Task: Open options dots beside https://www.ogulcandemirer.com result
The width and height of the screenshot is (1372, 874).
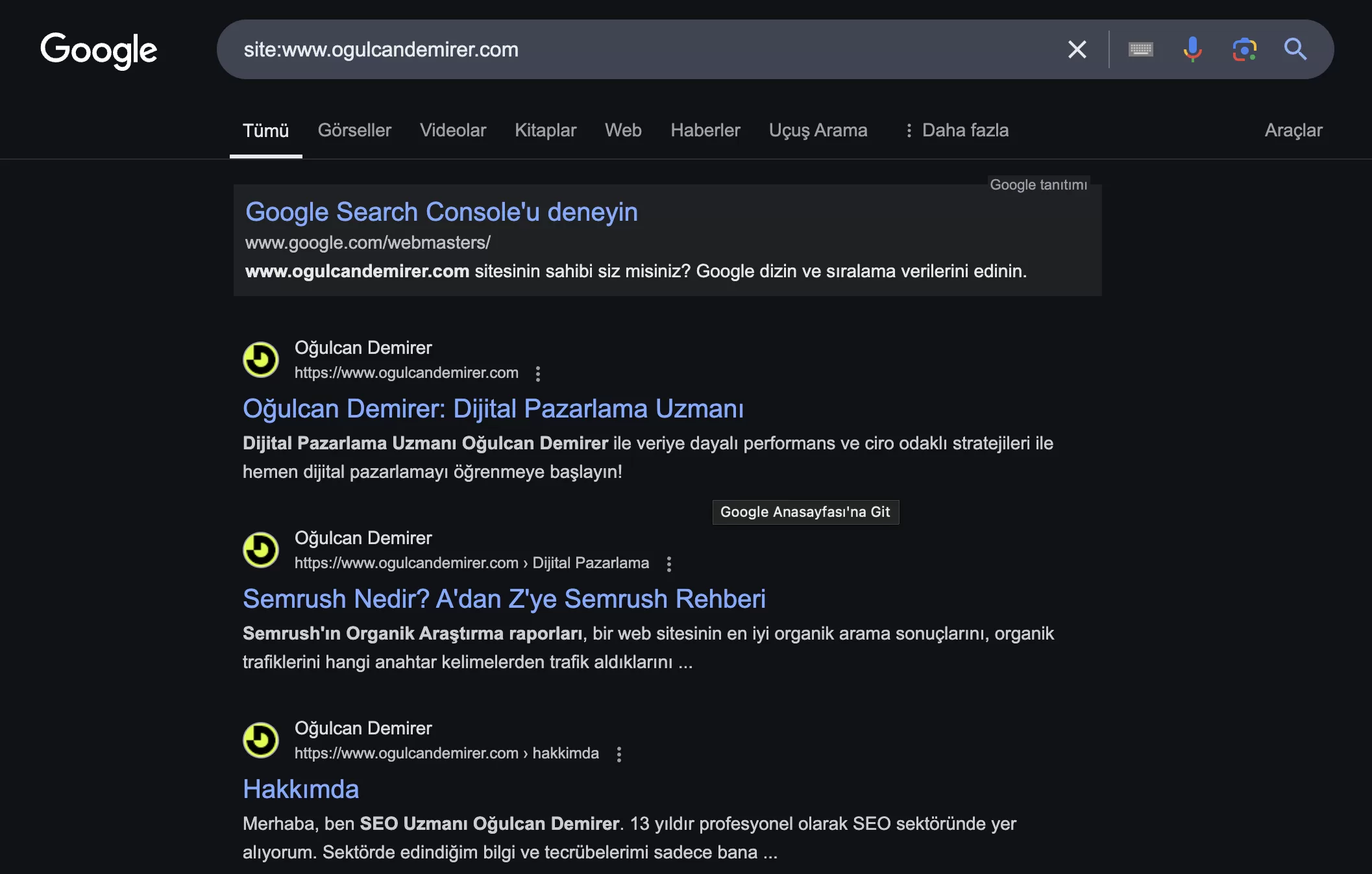Action: (x=538, y=373)
